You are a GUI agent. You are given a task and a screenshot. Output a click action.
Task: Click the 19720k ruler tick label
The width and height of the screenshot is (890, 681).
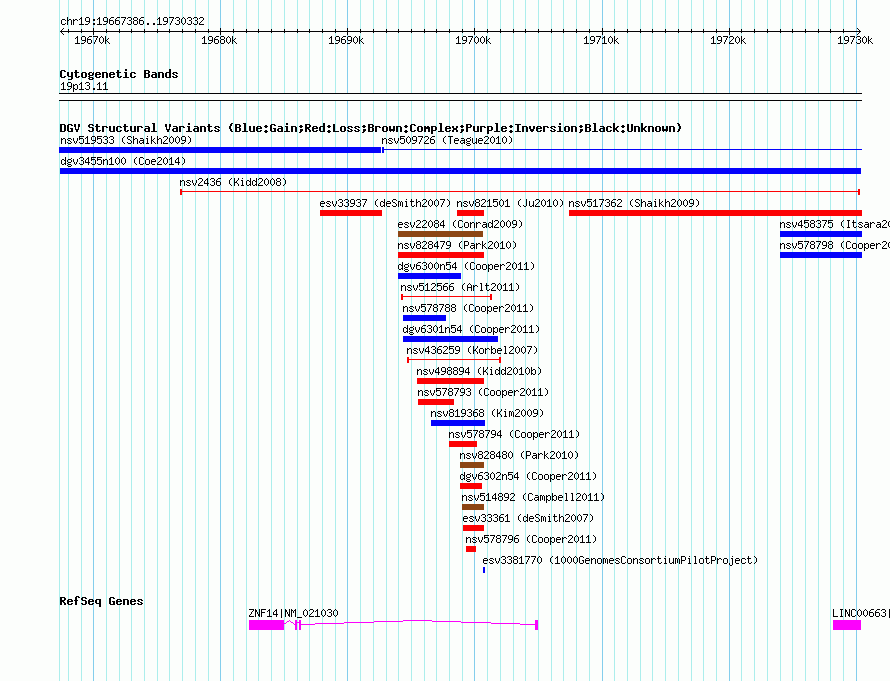[x=728, y=40]
